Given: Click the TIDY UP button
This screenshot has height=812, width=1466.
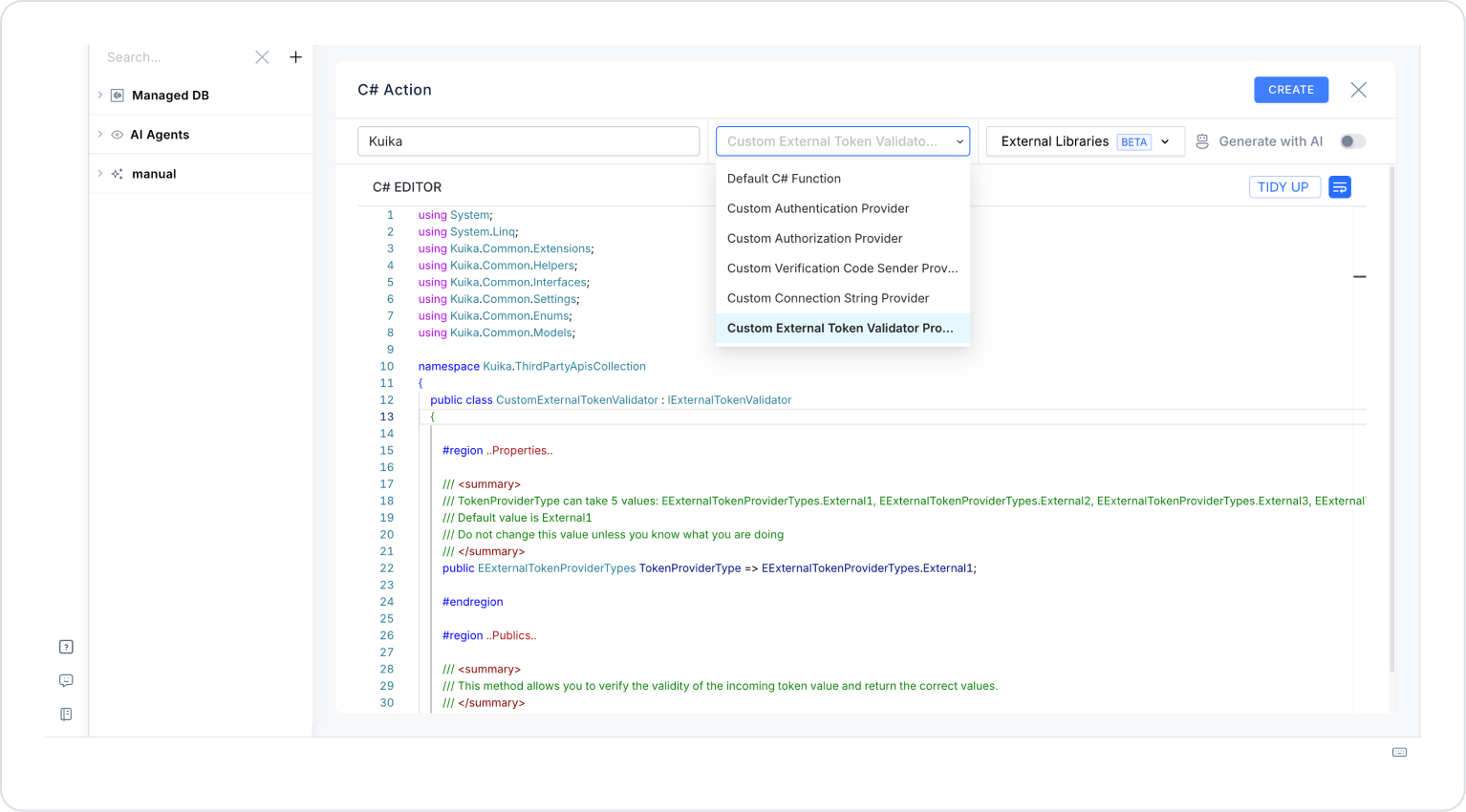Looking at the screenshot, I should (1283, 187).
